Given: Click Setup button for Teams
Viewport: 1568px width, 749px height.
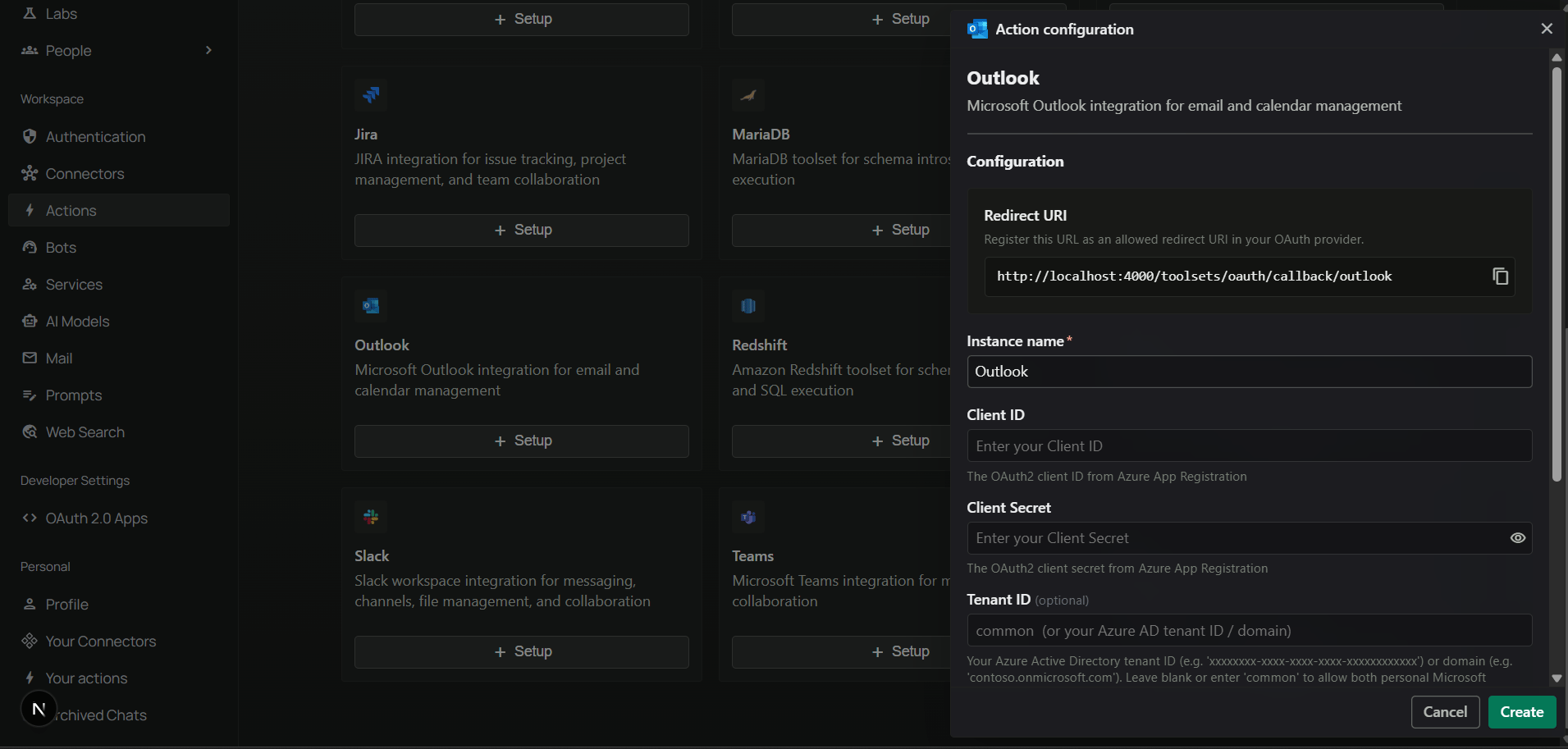Looking at the screenshot, I should click(x=841, y=651).
